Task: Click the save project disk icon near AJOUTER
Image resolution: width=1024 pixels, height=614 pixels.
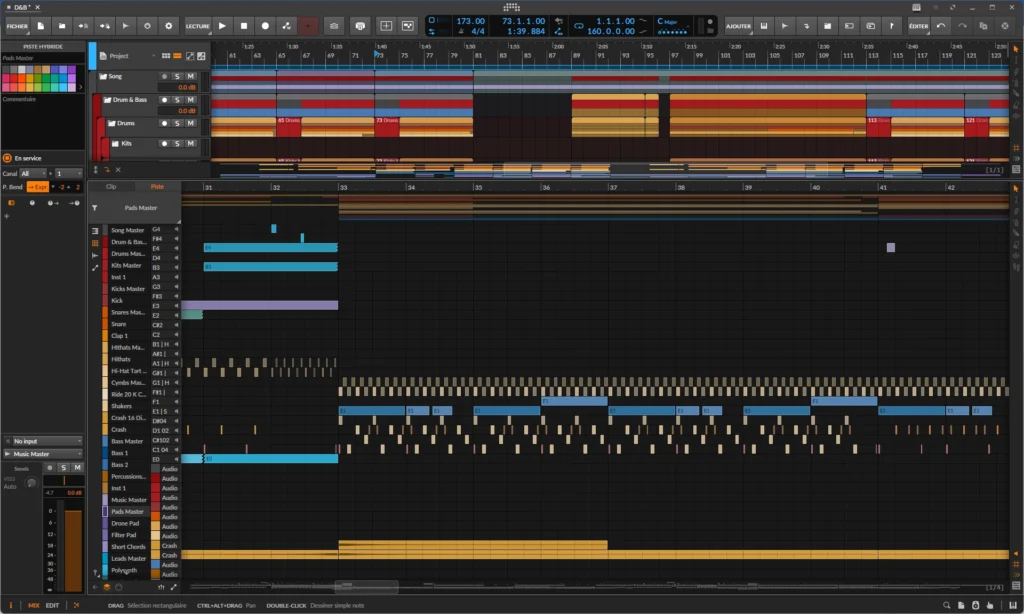Action: tap(764, 26)
